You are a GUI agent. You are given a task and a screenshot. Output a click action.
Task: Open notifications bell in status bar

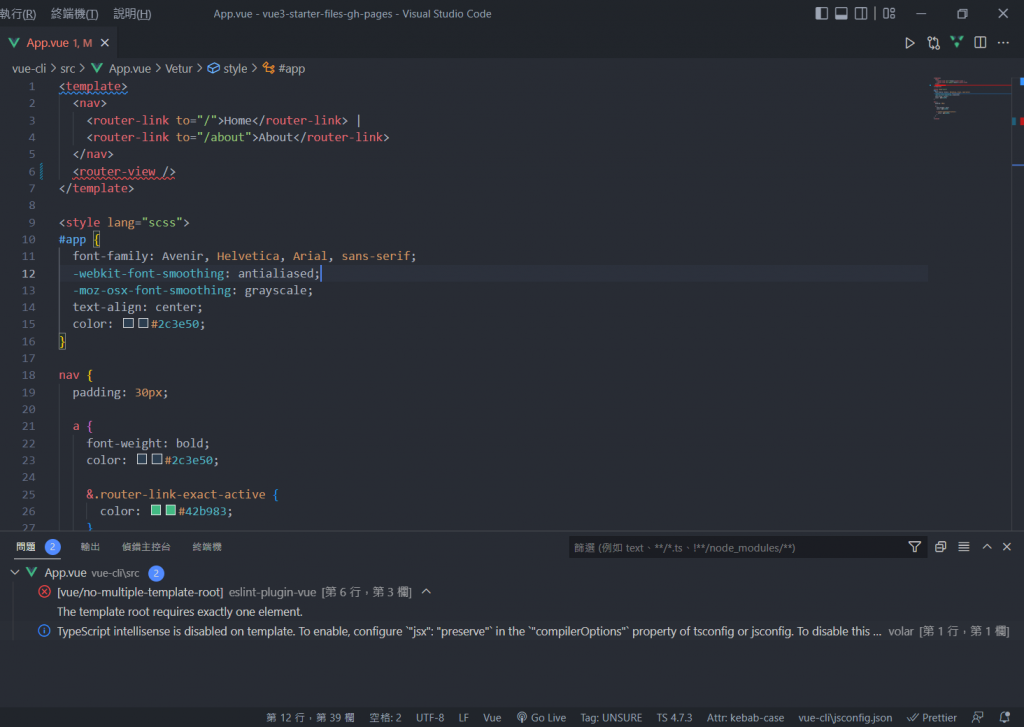point(1004,717)
